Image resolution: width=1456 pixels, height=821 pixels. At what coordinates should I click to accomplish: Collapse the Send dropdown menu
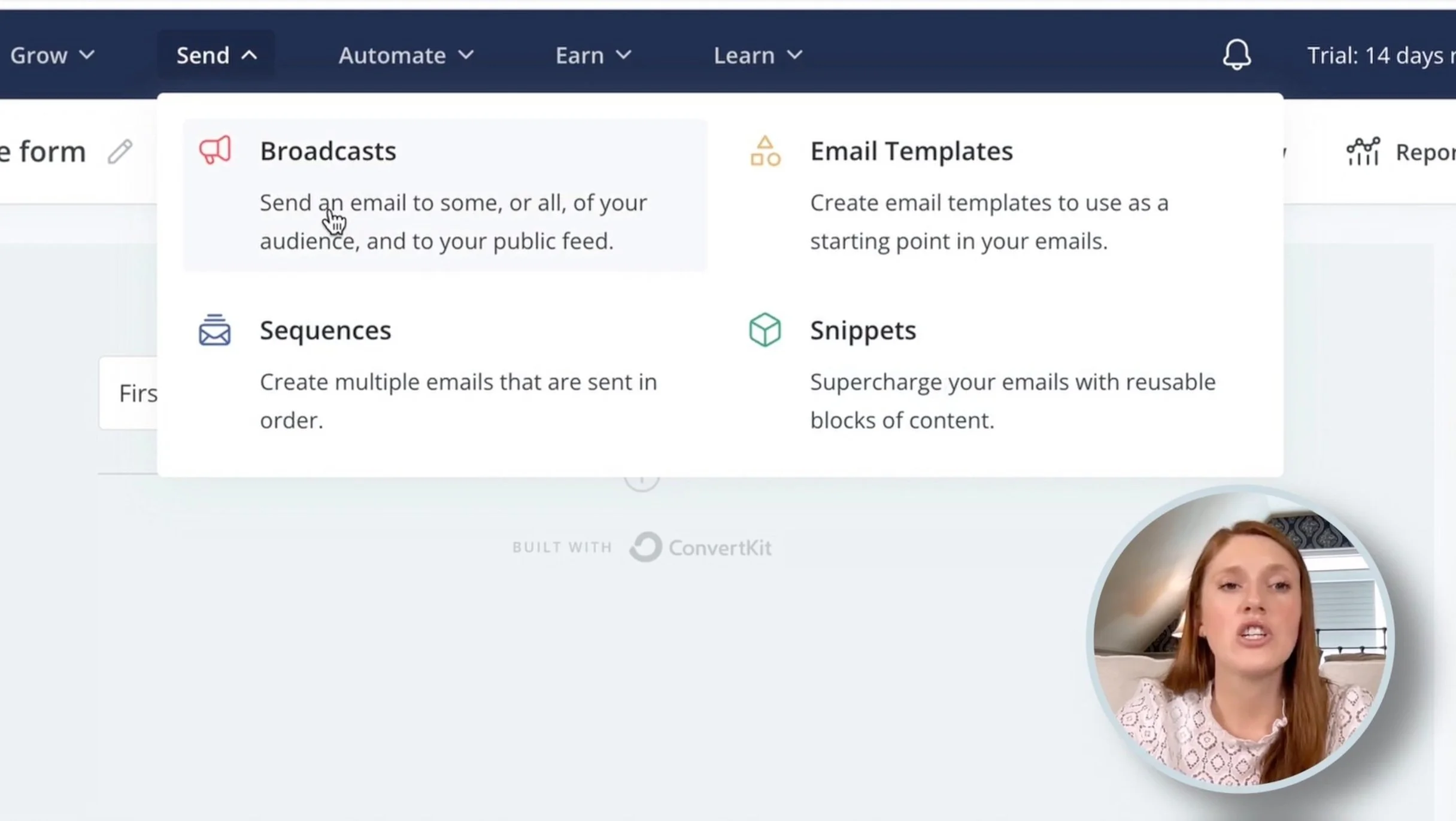(x=216, y=55)
